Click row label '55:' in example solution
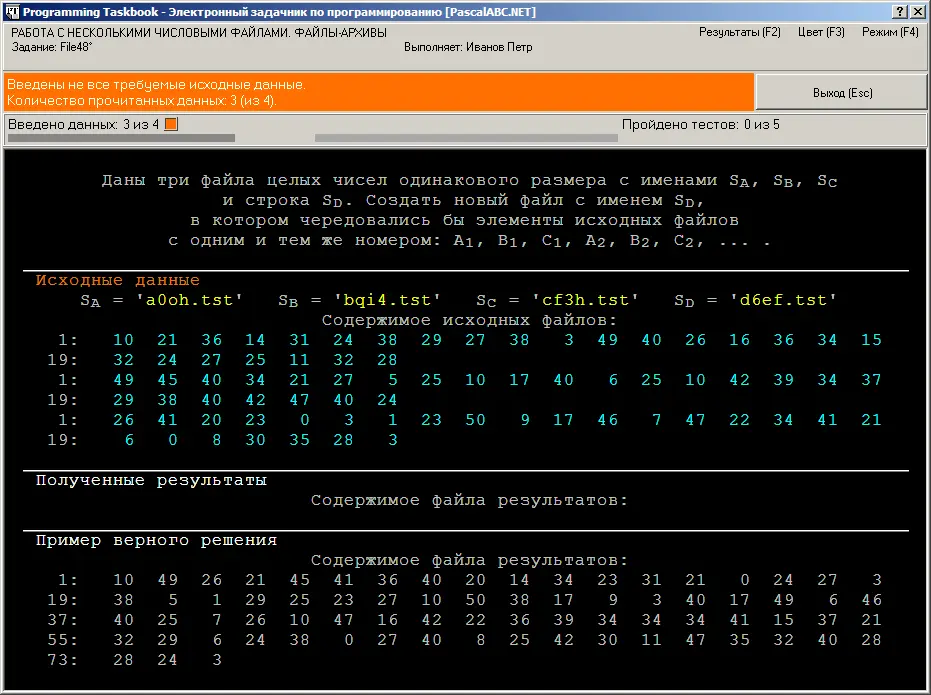The height and width of the screenshot is (695, 931). click(x=62, y=640)
